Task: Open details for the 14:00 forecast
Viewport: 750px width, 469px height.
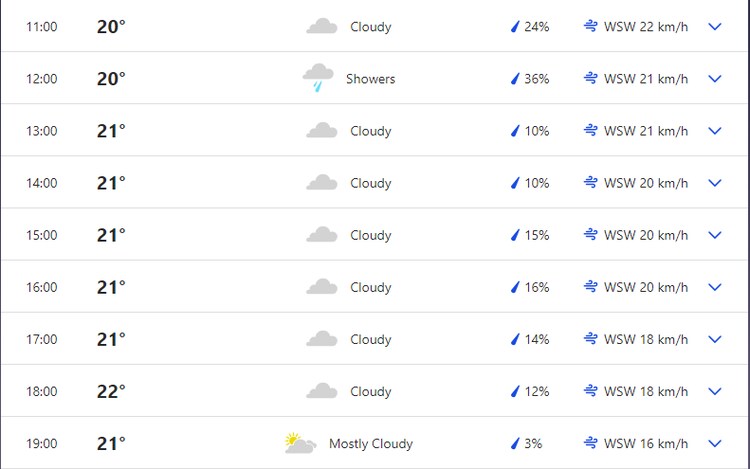Action: pos(714,183)
